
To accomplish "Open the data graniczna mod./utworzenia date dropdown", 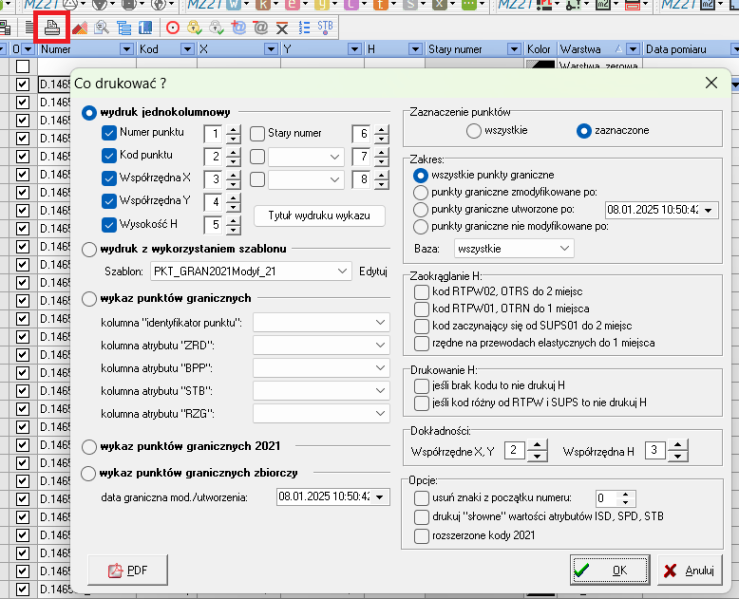I will click(x=380, y=497).
